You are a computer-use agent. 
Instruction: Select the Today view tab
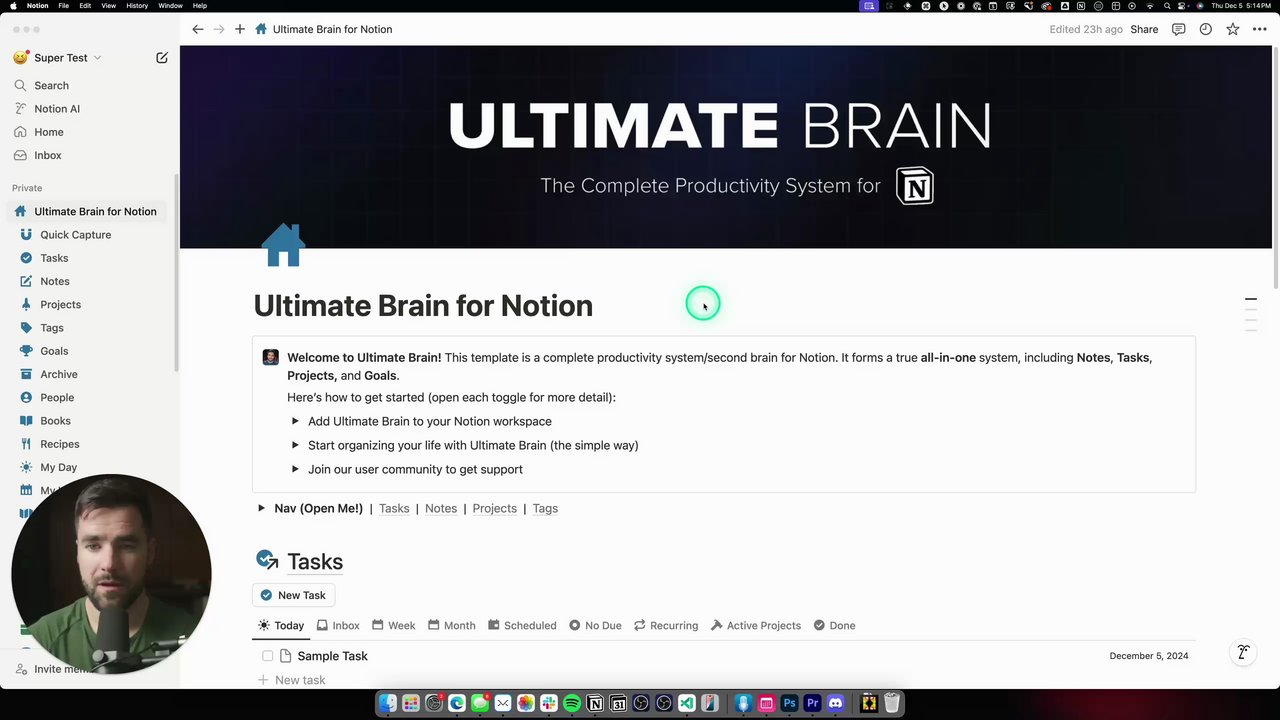[281, 625]
